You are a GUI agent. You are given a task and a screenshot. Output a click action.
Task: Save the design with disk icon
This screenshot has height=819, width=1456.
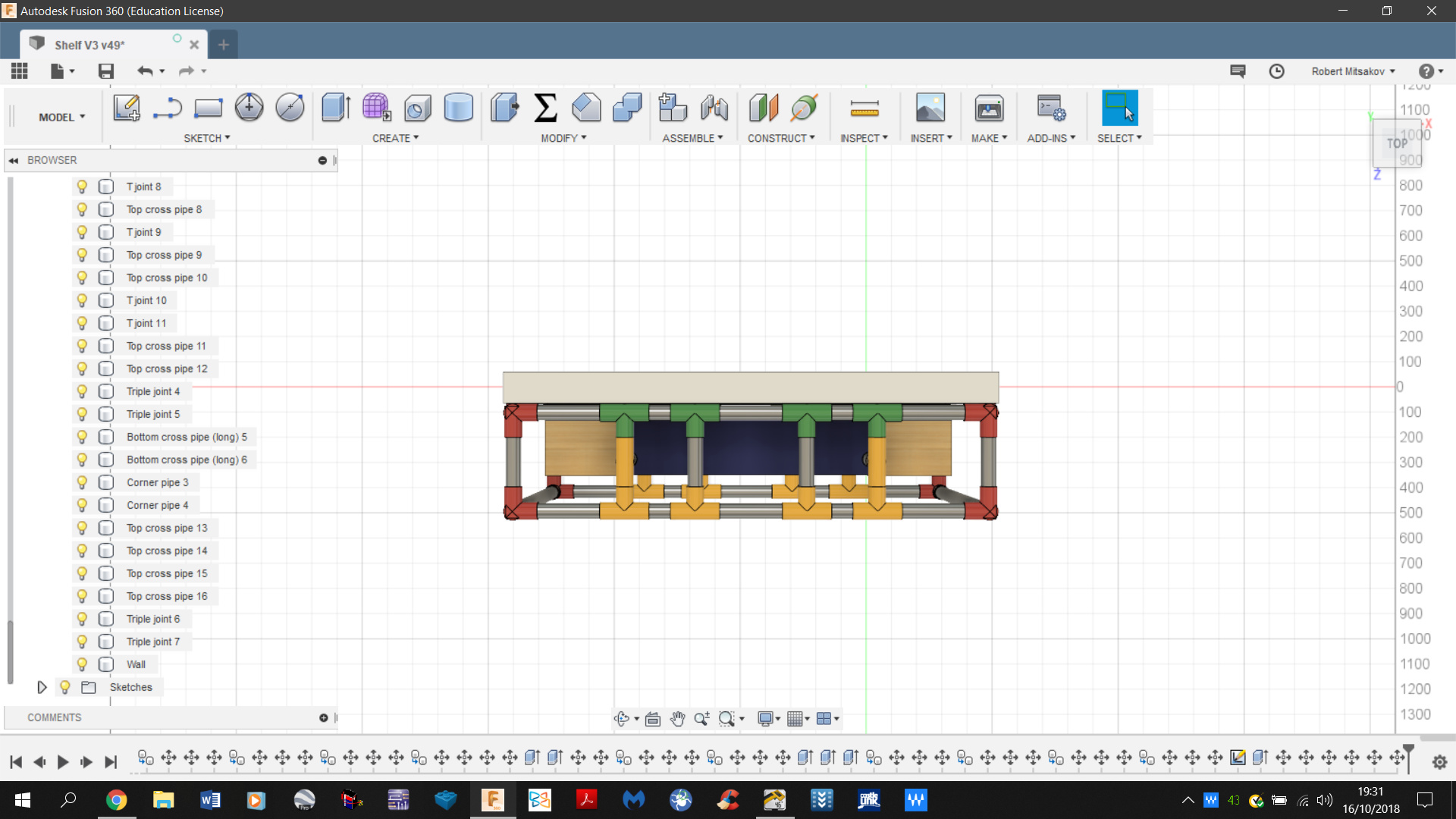point(106,71)
